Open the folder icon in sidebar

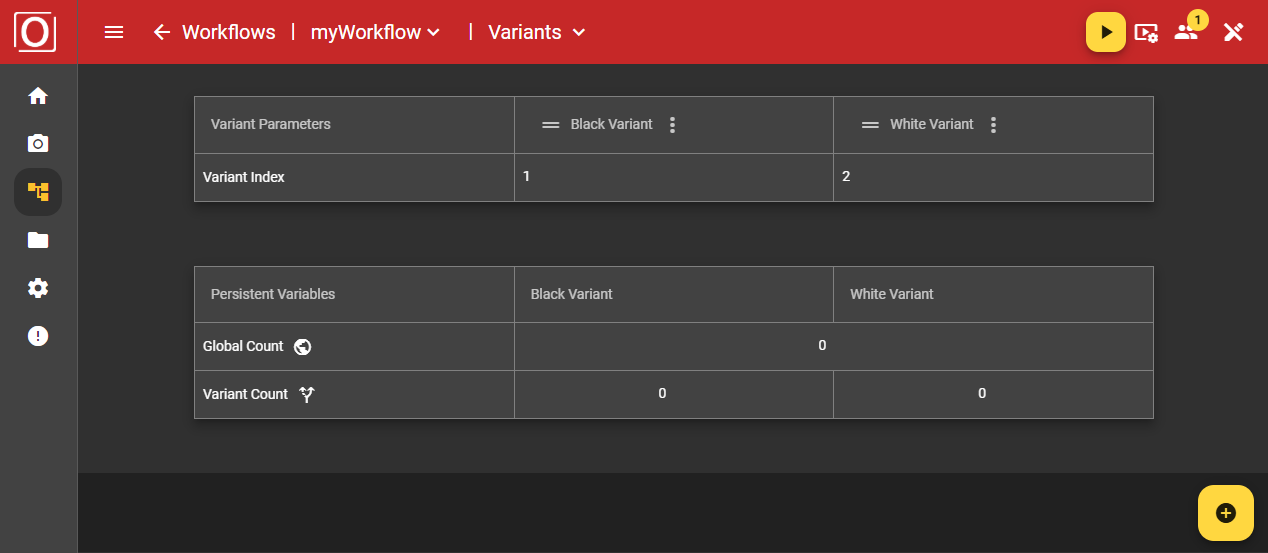coord(38,240)
